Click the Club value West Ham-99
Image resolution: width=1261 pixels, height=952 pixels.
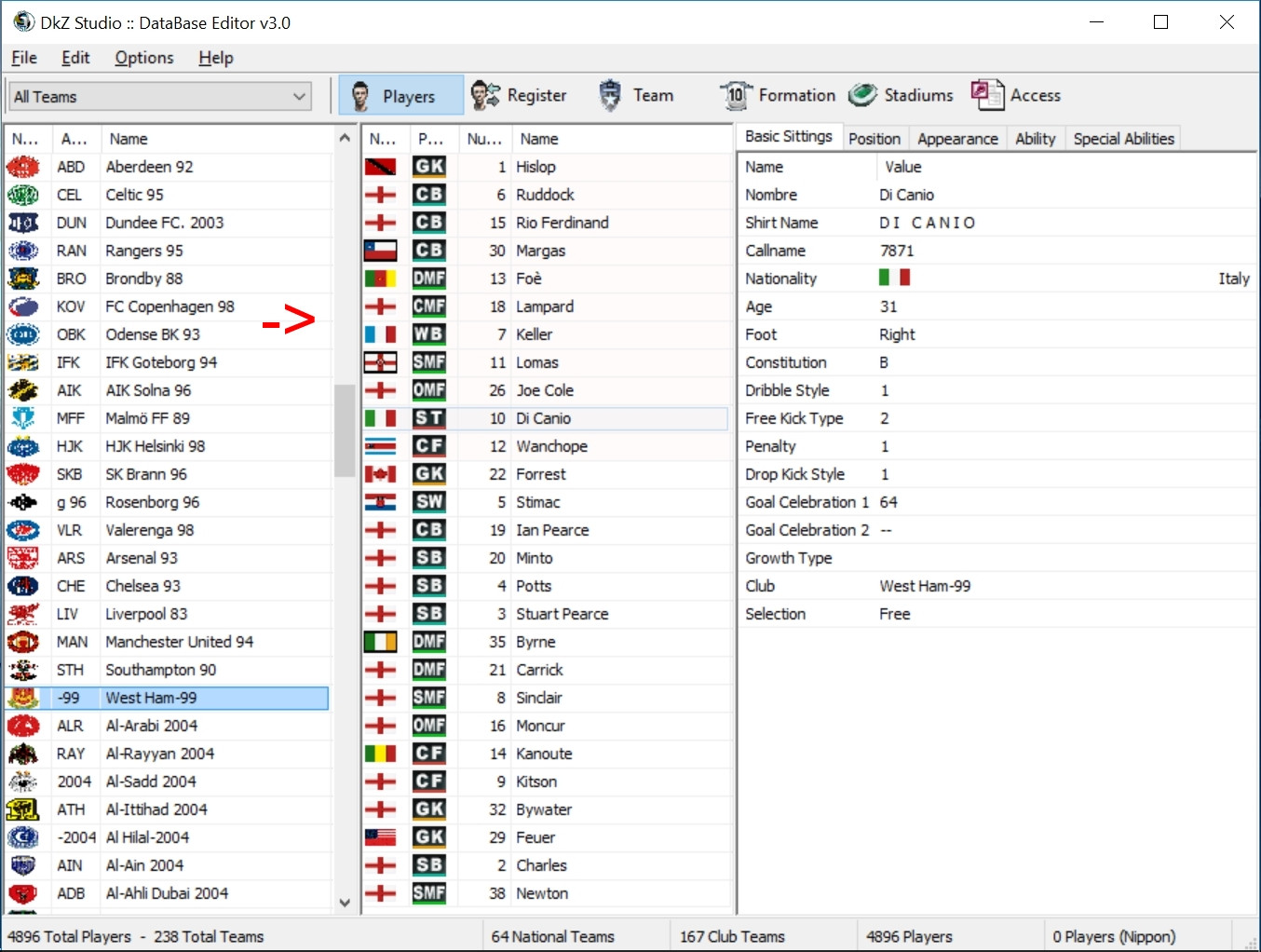(925, 586)
